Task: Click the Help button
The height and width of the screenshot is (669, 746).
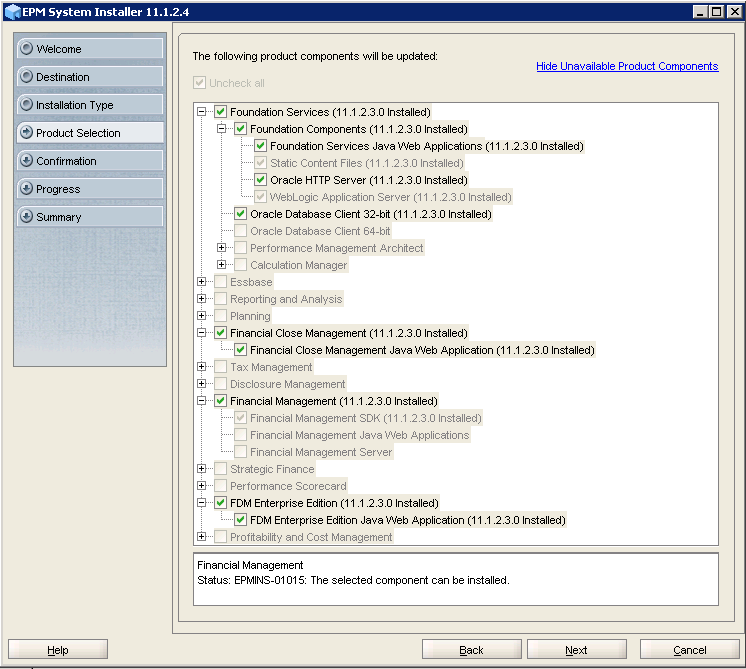Action: click(58, 649)
